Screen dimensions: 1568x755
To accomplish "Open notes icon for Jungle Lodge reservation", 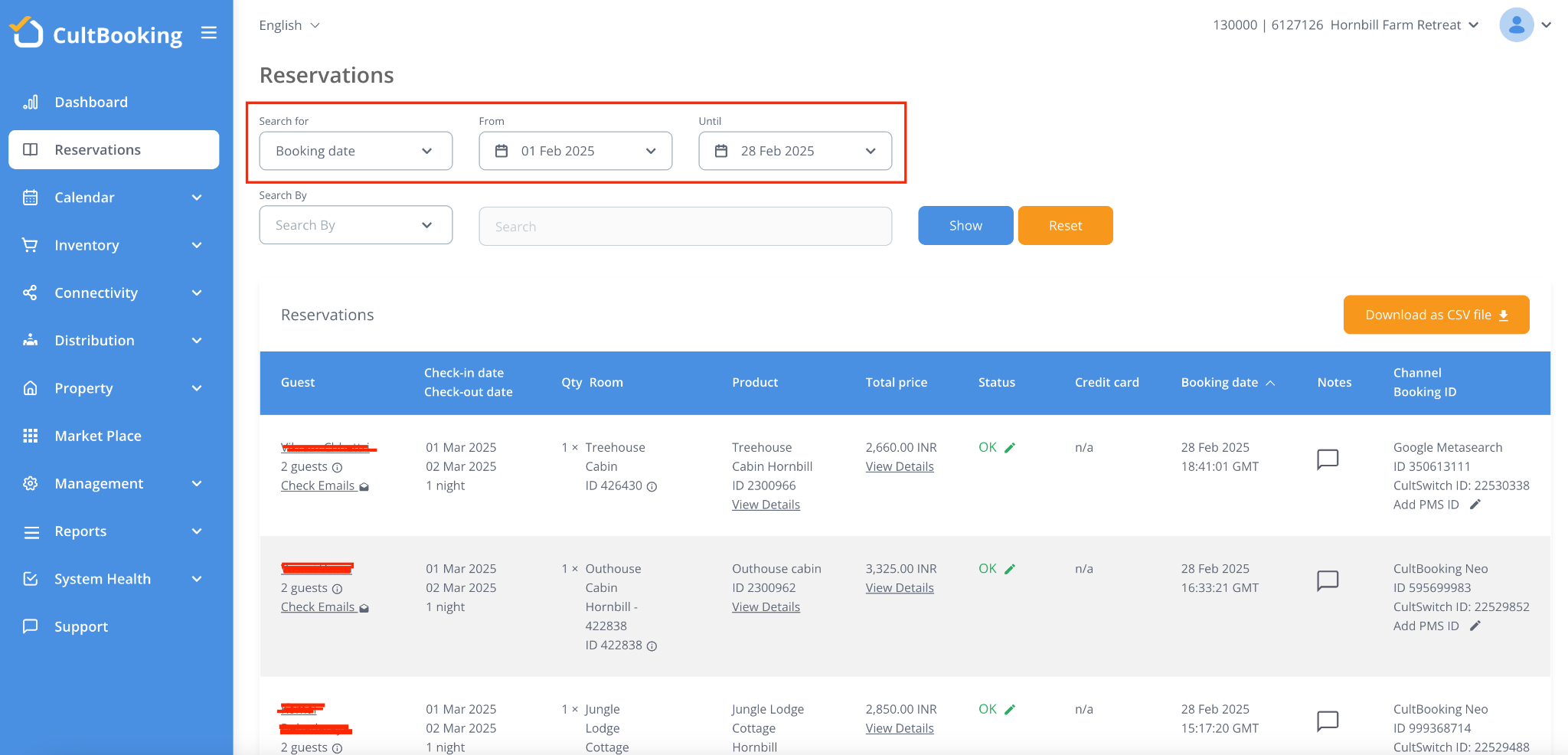I will (1327, 721).
